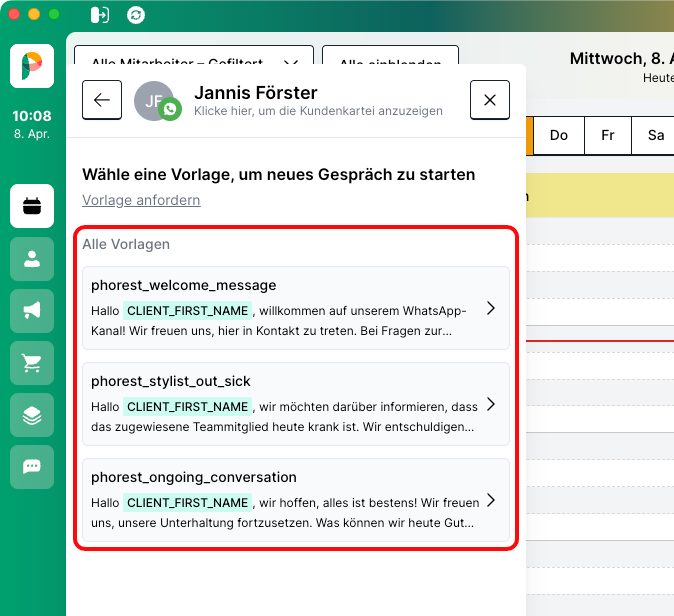
Task: Open the shopping cart section
Action: pos(32,363)
